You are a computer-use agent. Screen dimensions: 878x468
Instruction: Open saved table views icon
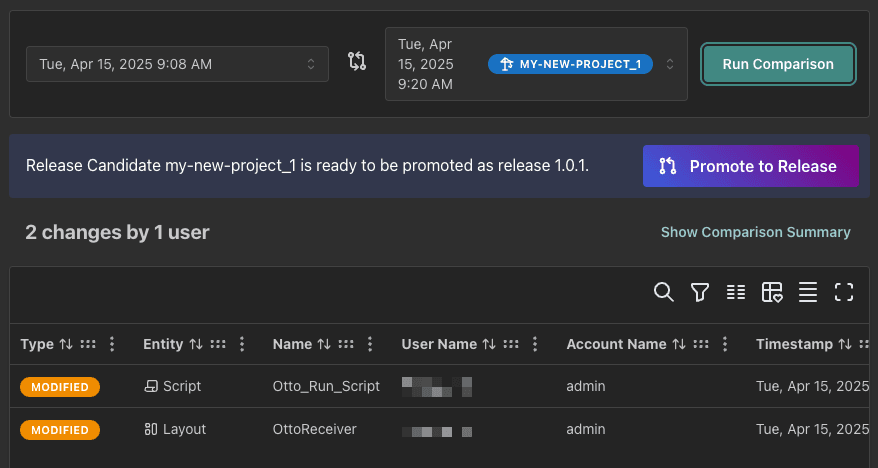pyautogui.click(x=772, y=292)
